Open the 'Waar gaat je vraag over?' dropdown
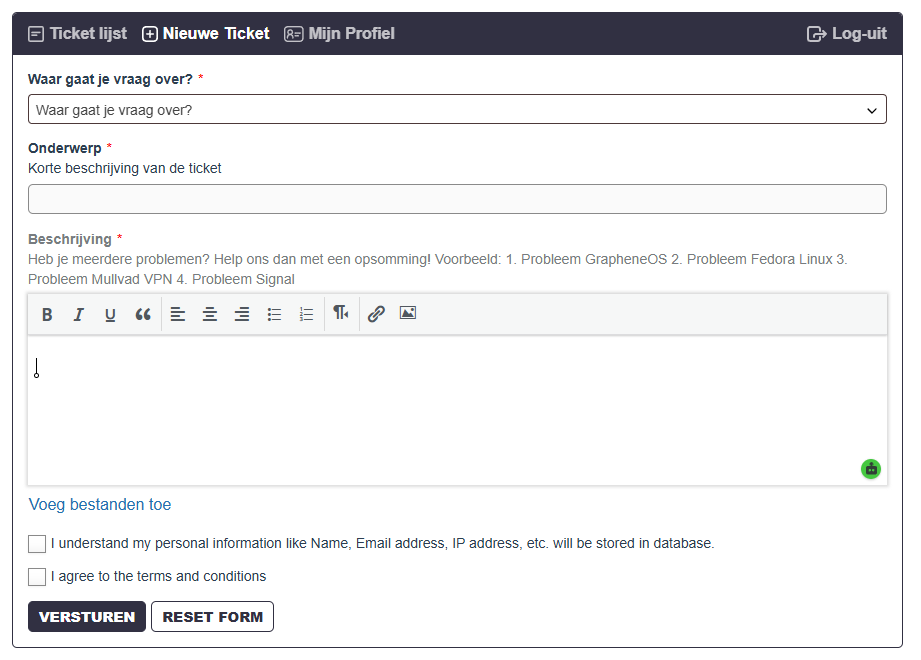Viewport: 921px width, 660px height. click(457, 109)
